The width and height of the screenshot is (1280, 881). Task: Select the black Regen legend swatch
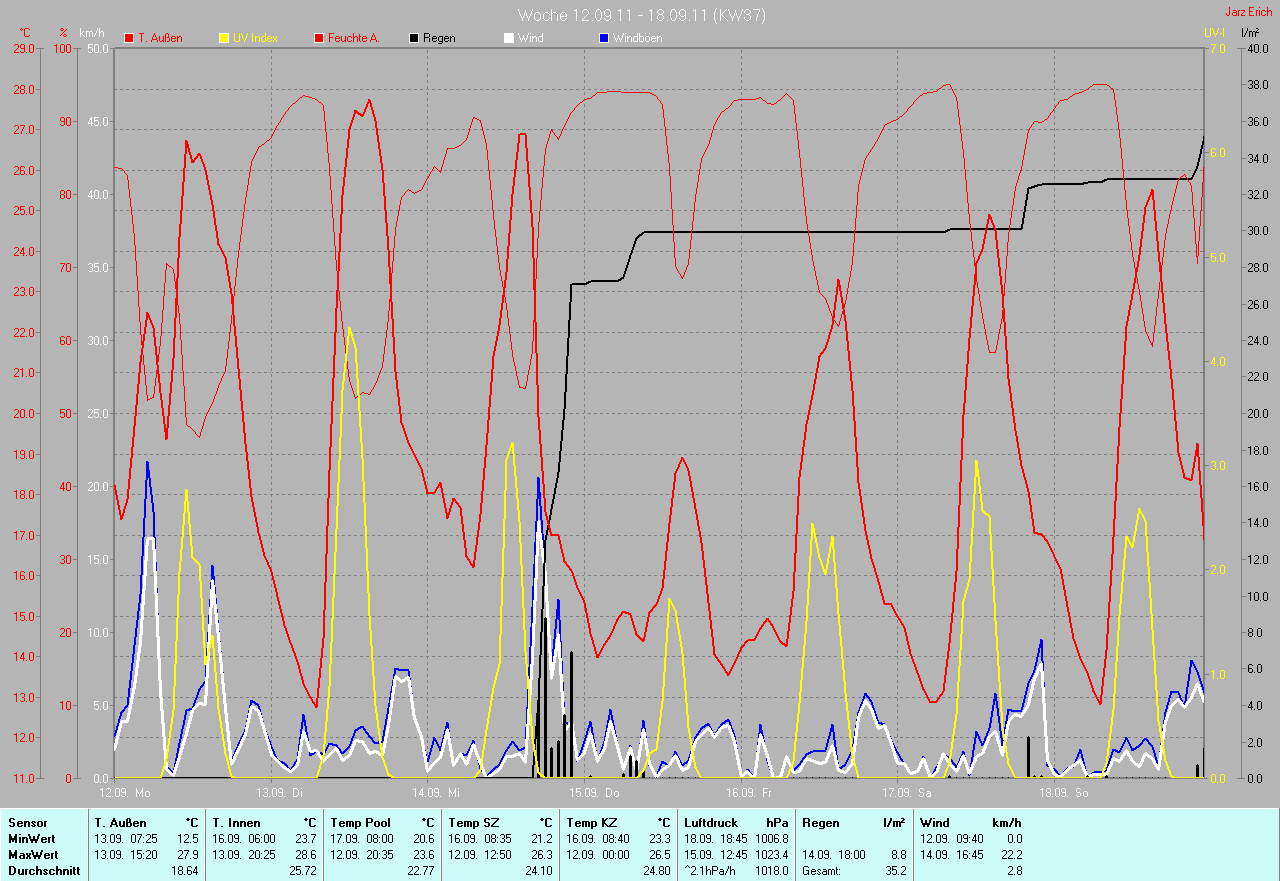[x=414, y=38]
